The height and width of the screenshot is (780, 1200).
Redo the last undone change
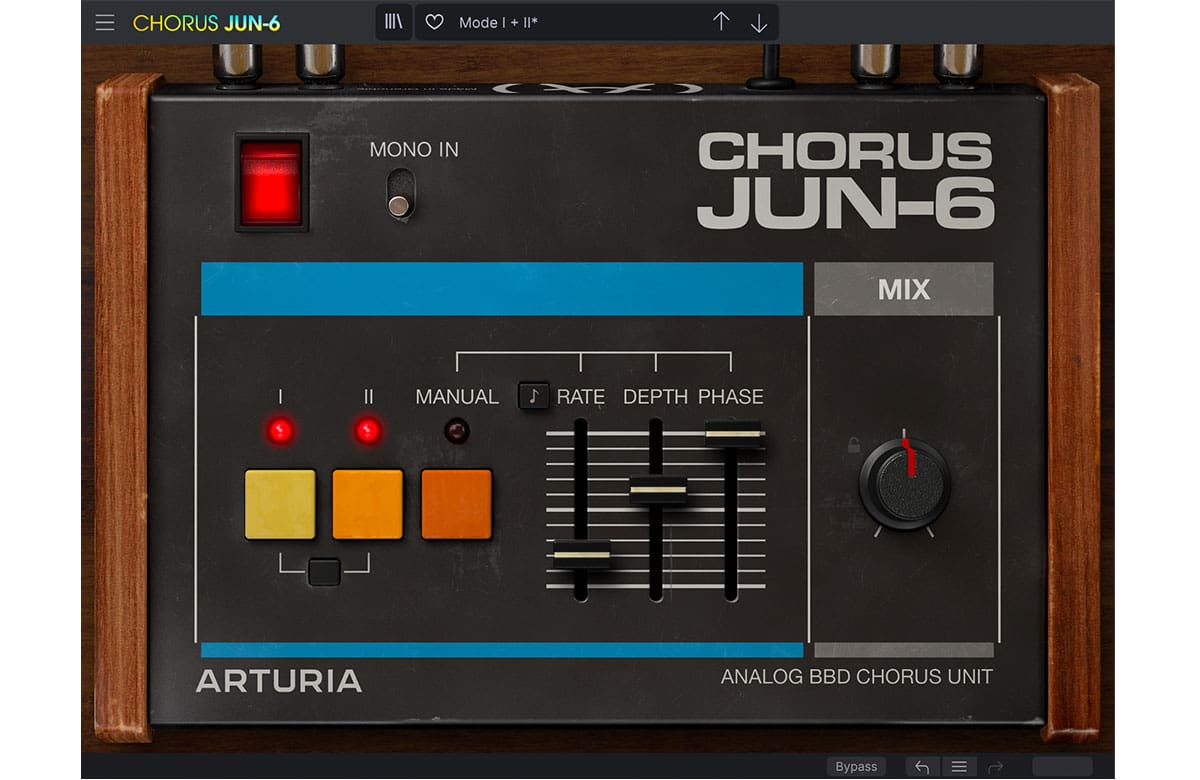tap(995, 767)
